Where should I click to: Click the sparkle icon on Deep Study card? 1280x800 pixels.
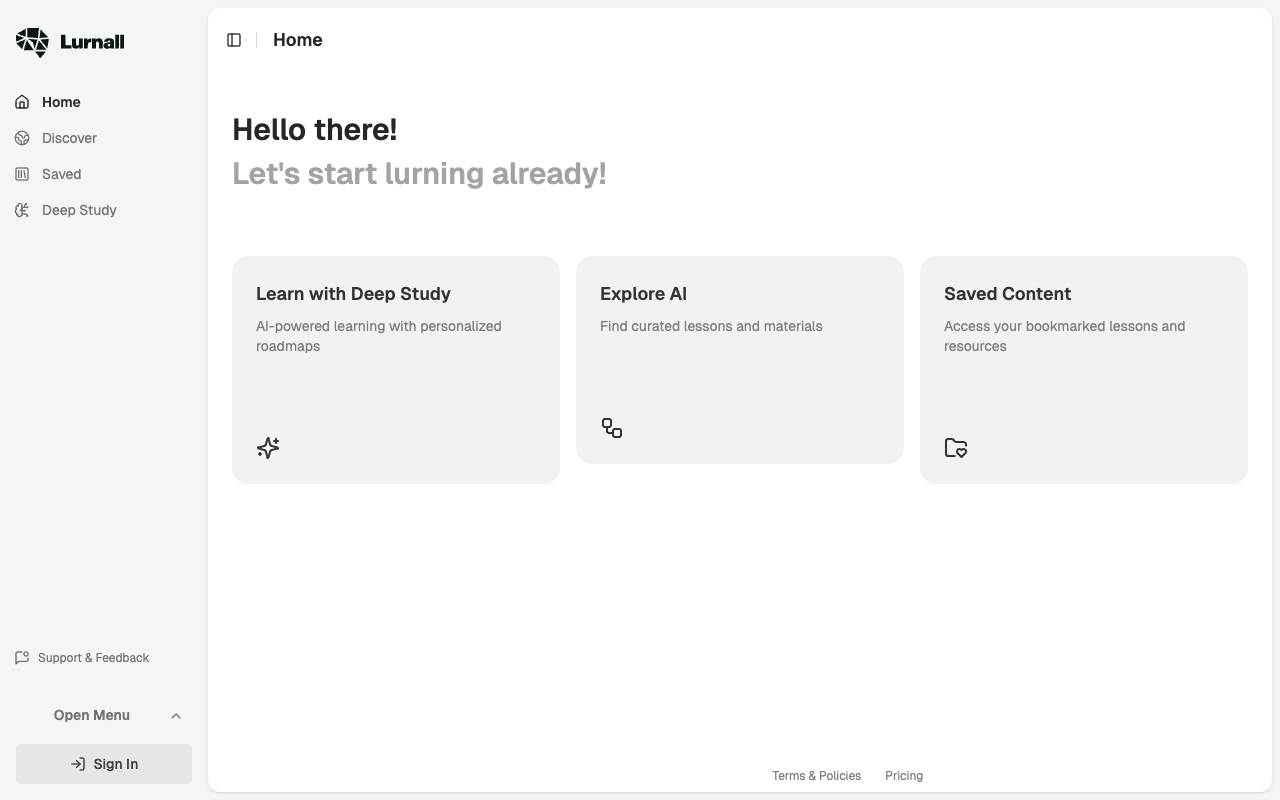[268, 447]
